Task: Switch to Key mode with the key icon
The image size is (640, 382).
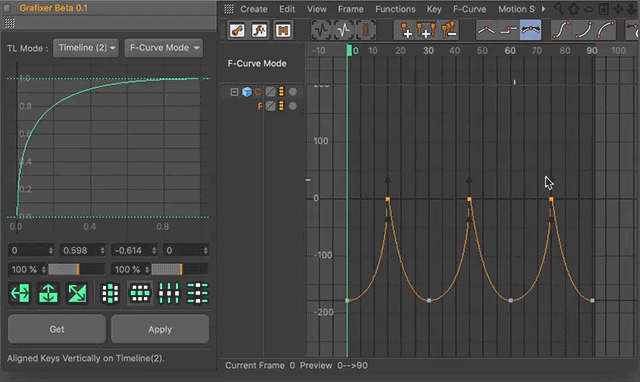Action: click(x=237, y=30)
